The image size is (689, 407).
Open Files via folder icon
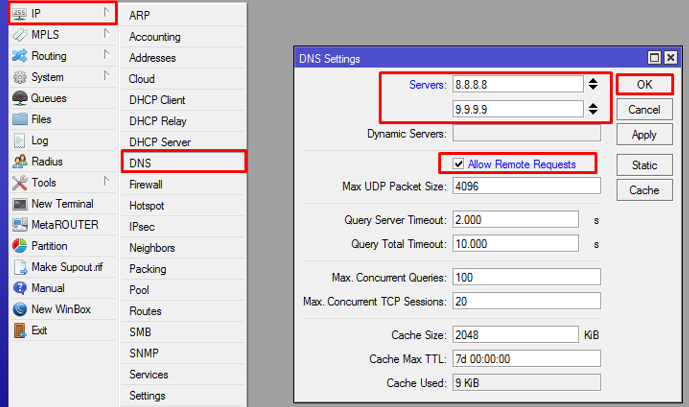(x=20, y=119)
